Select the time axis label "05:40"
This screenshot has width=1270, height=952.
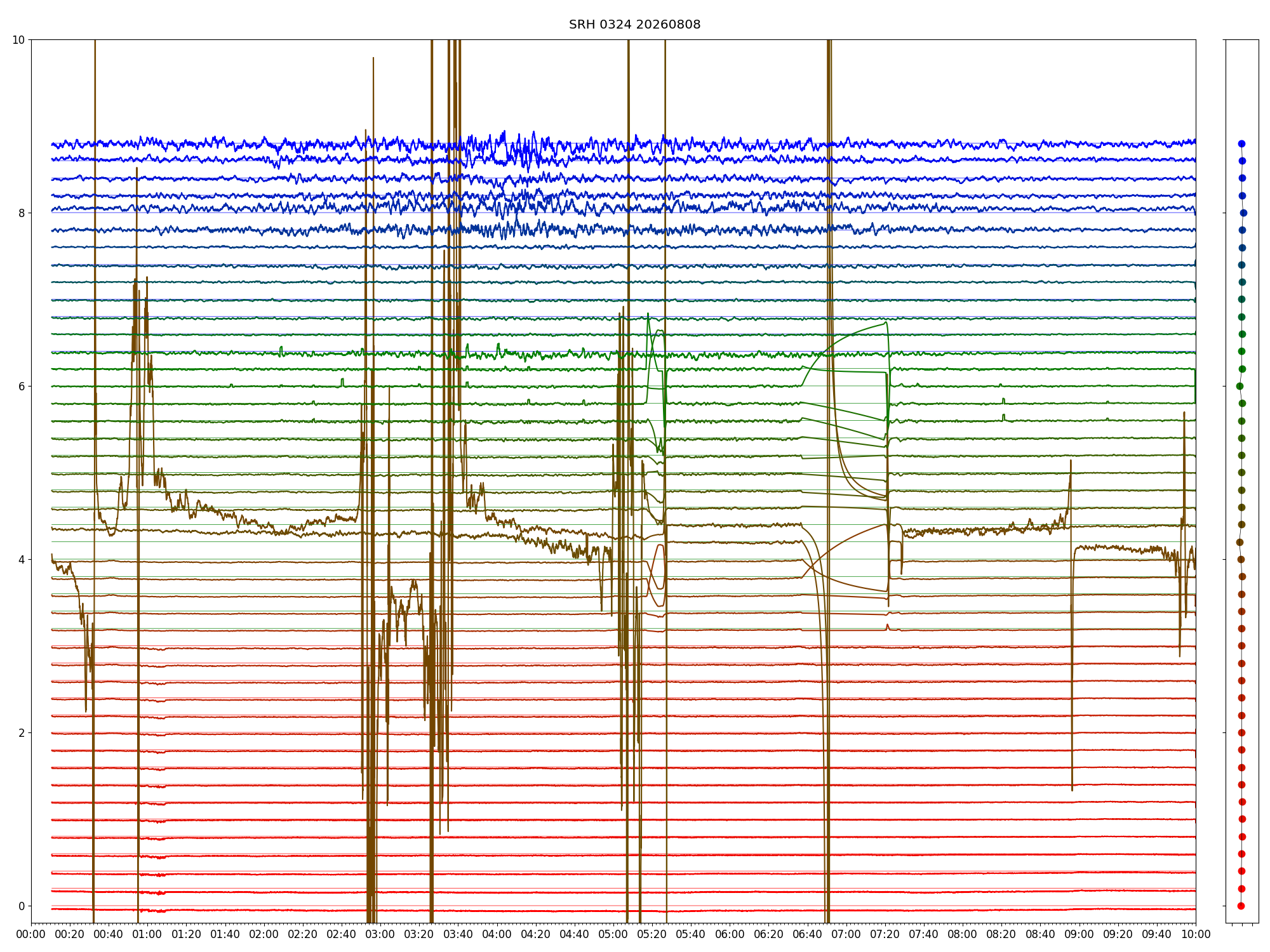coord(691,935)
